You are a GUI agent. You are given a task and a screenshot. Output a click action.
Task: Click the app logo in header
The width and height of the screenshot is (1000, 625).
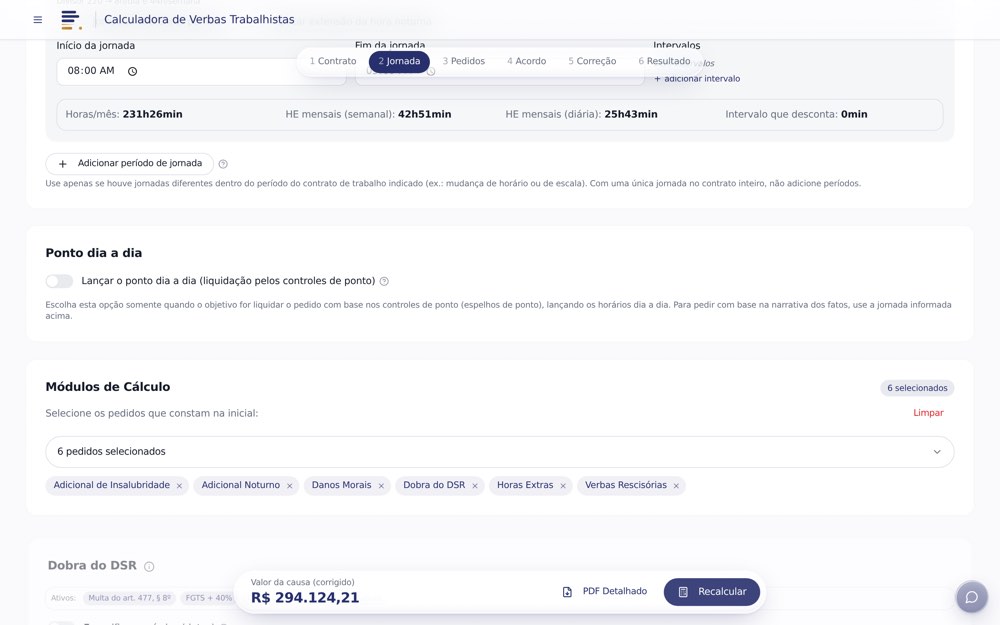tap(71, 20)
